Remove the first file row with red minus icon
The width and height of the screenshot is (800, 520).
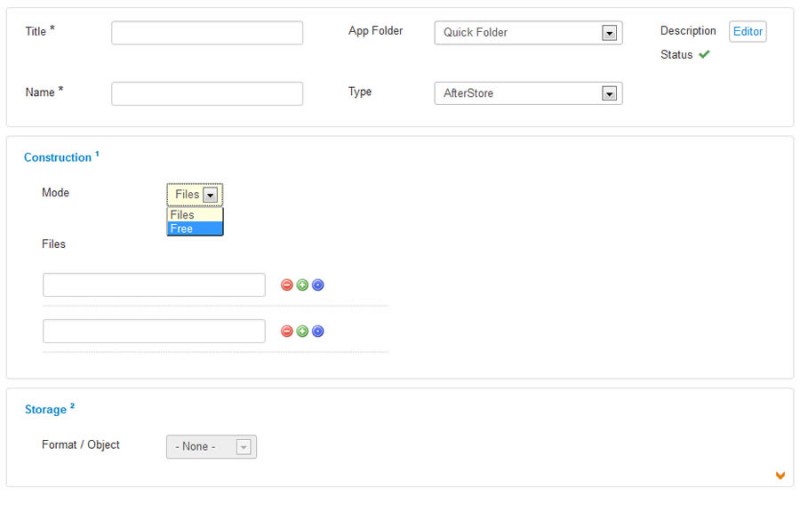(287, 285)
